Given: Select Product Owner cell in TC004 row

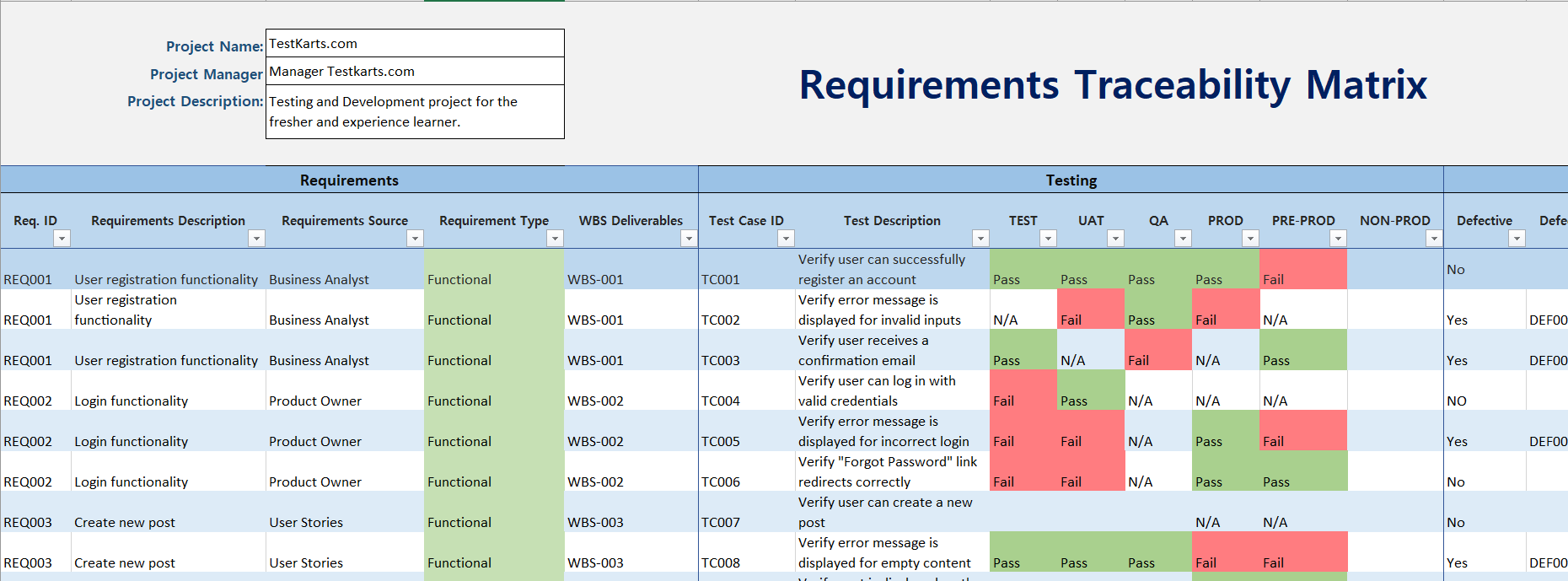Looking at the screenshot, I should (345, 390).
